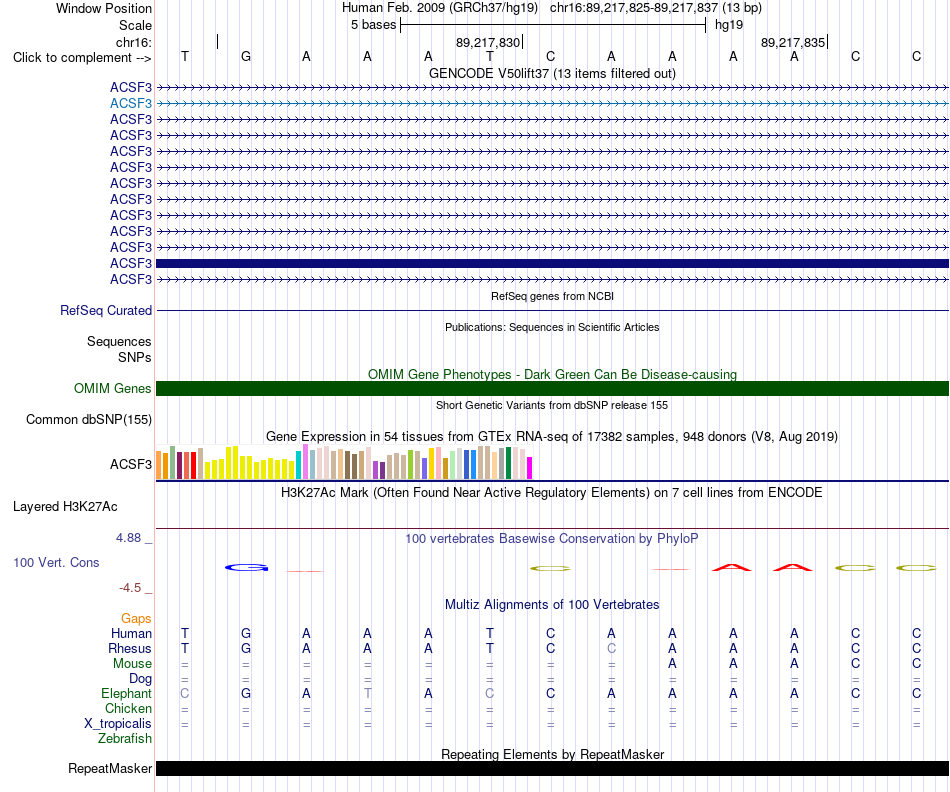The width and height of the screenshot is (950, 792).
Task: Click the thick dark-blue ACSF3 exon bar
Action: coord(552,264)
